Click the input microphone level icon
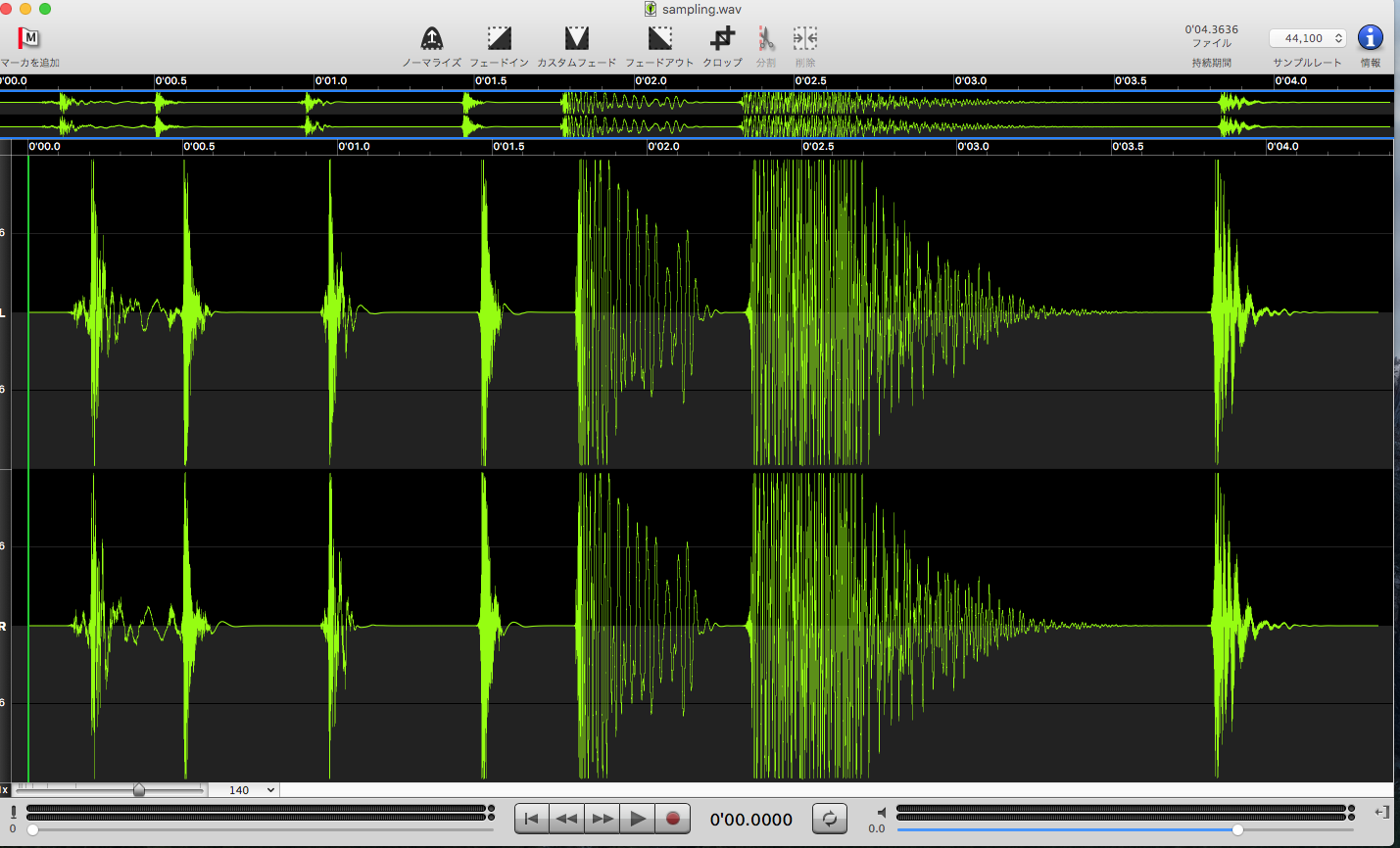Screen dimensions: 1400x848 (x=13, y=812)
